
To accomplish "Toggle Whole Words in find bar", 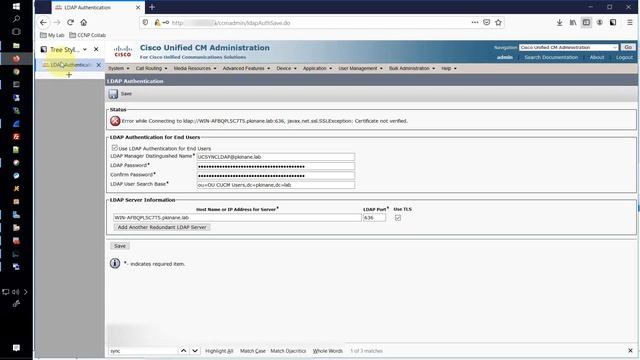I will pos(328,351).
